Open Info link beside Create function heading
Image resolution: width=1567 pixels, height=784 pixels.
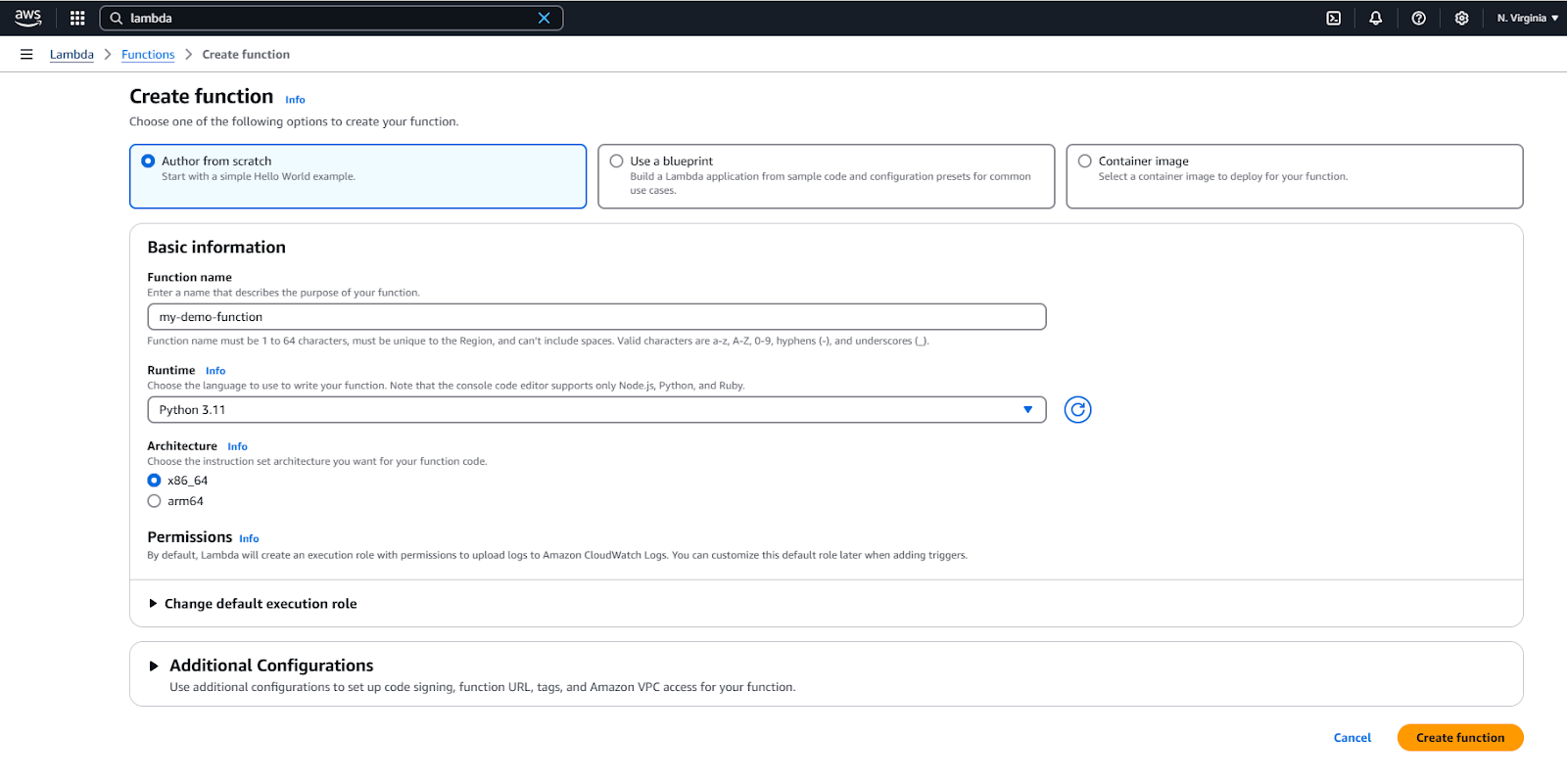[x=295, y=100]
